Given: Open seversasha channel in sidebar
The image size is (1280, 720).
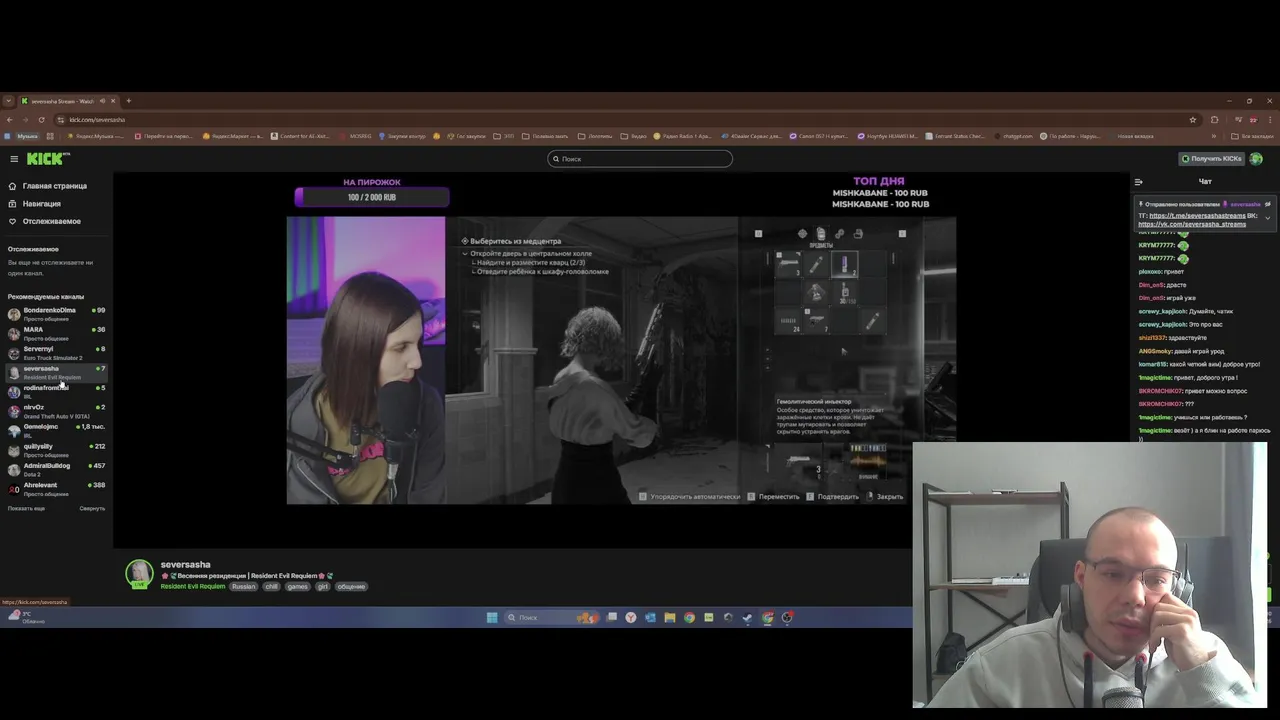Looking at the screenshot, I should coord(56,372).
